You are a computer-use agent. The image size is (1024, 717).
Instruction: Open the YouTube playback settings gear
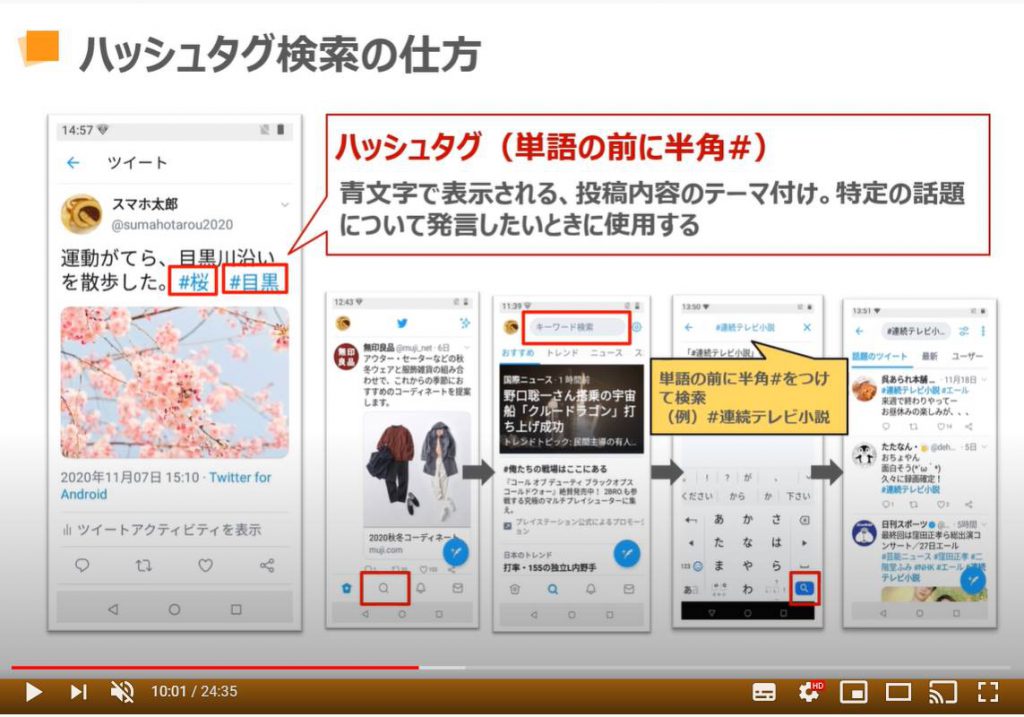click(x=809, y=691)
